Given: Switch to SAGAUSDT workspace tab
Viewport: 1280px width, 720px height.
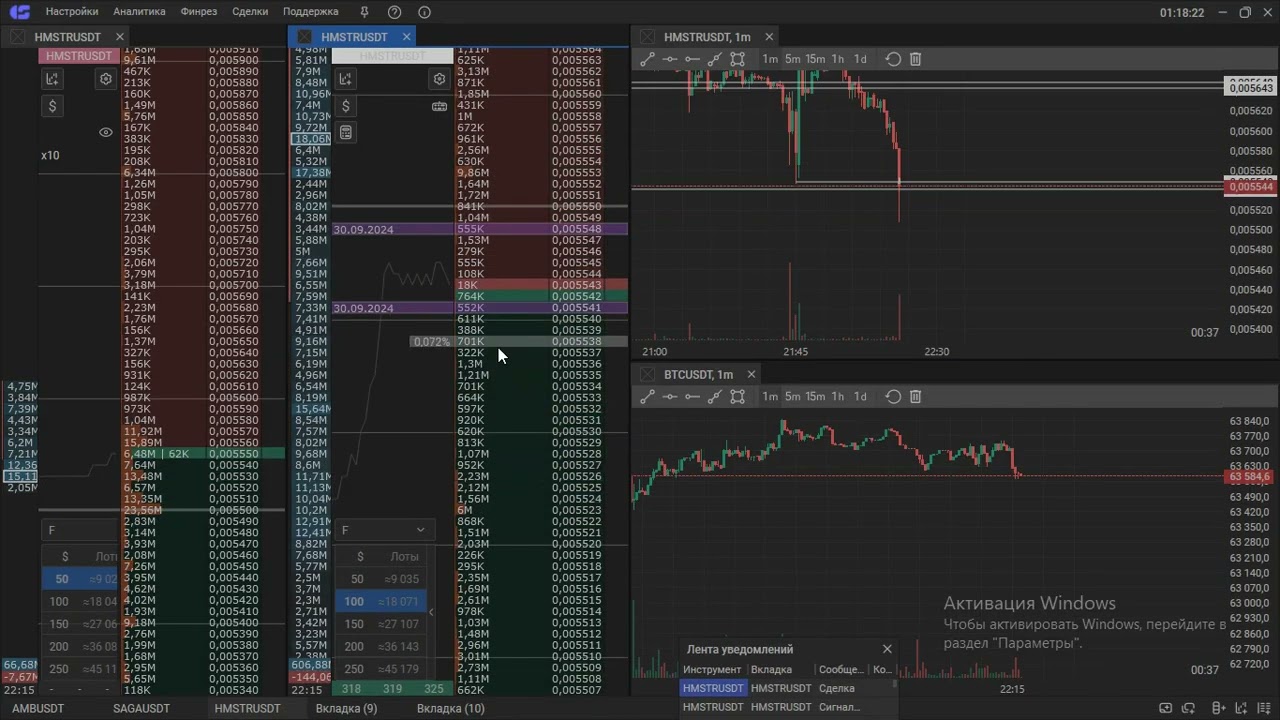Looking at the screenshot, I should pyautogui.click(x=141, y=708).
